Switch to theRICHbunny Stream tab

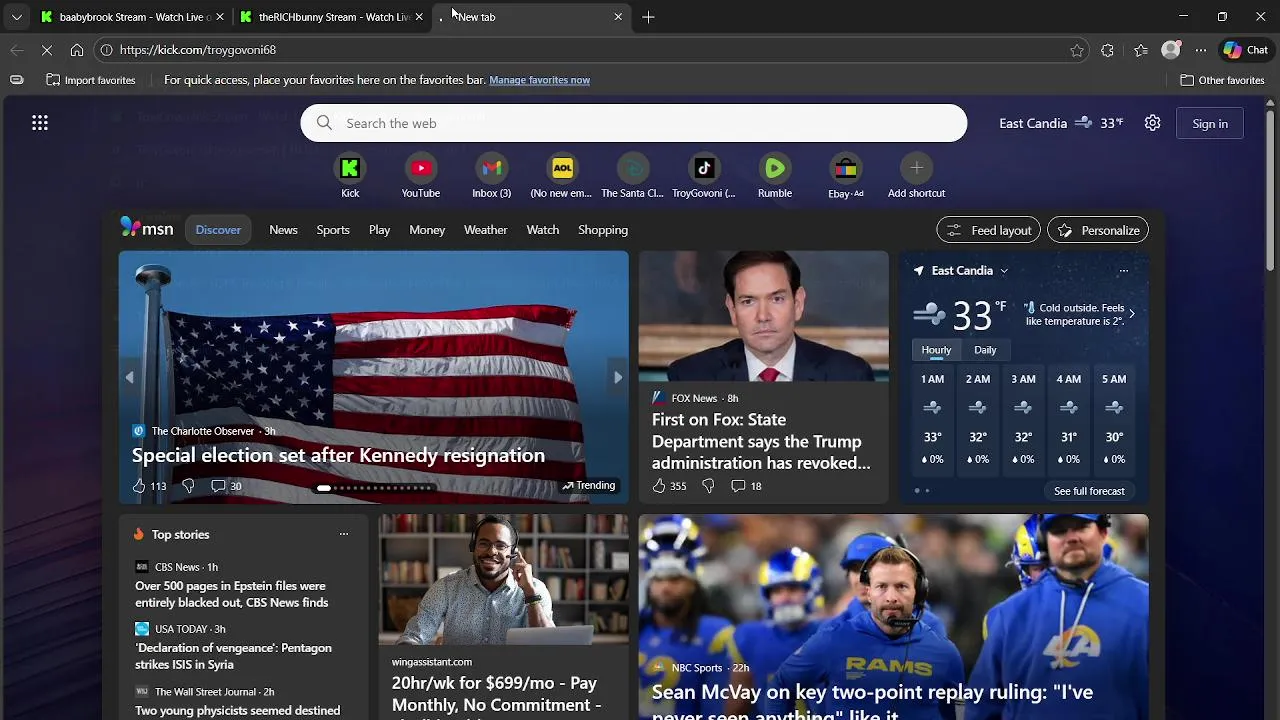[331, 17]
